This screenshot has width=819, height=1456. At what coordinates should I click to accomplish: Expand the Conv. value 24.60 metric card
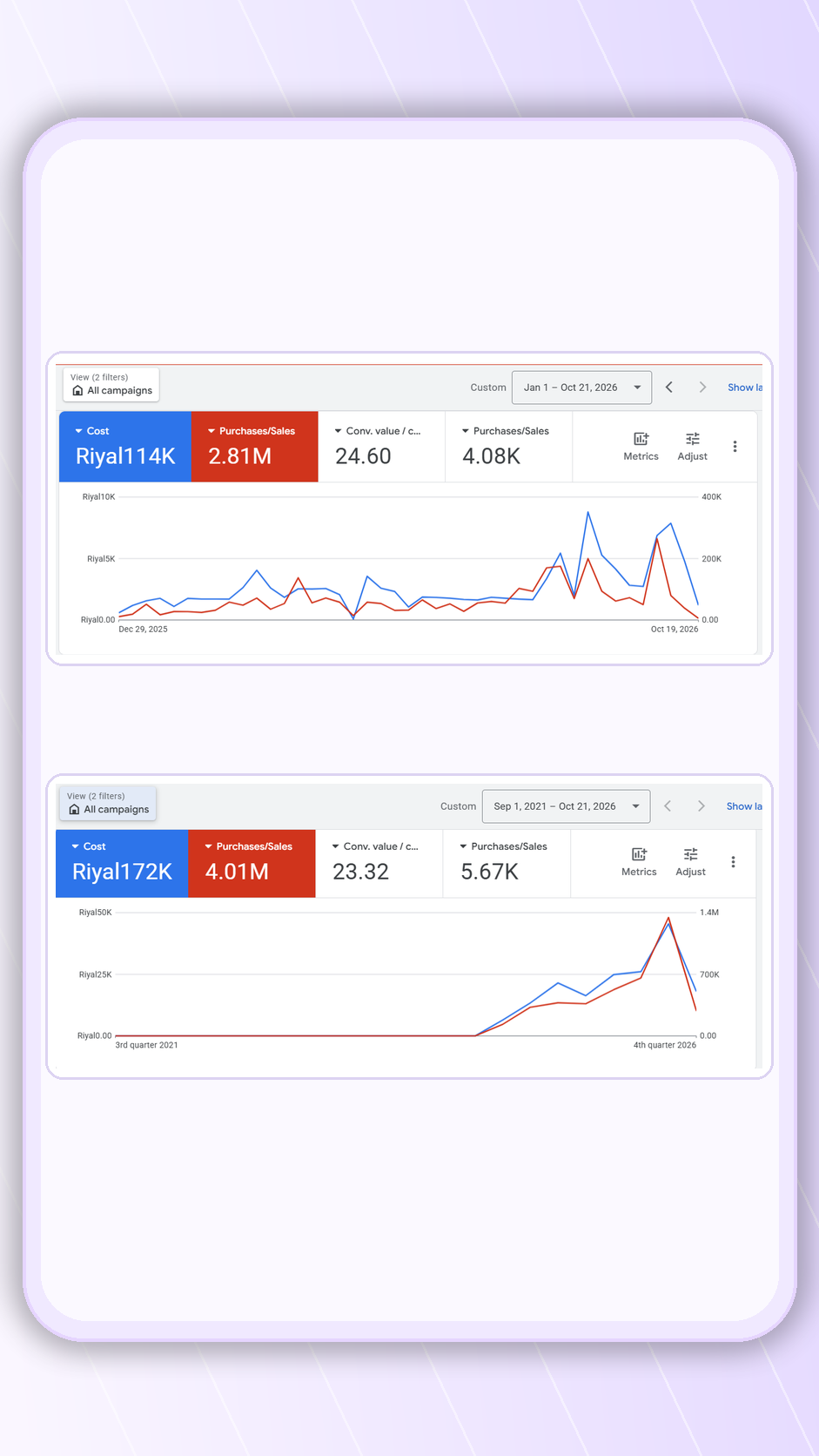pyautogui.click(x=381, y=446)
